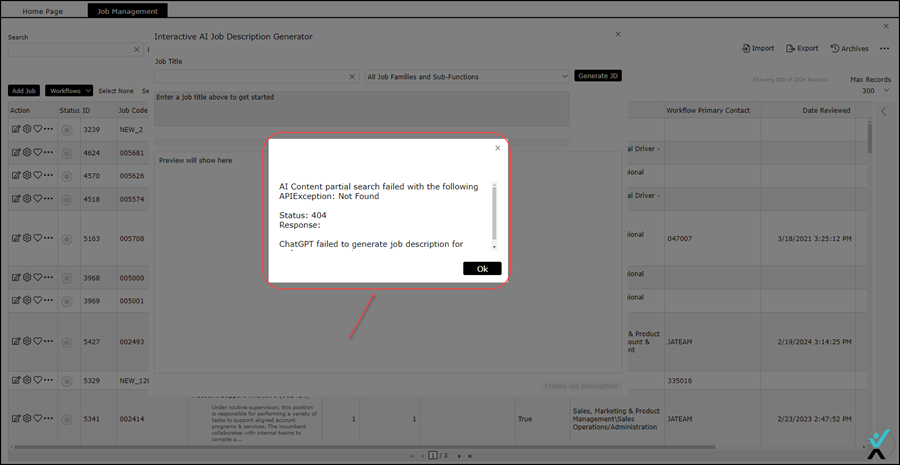The height and width of the screenshot is (465, 900).
Task: Toggle the status radio for job ID 3239
Action: tap(67, 130)
